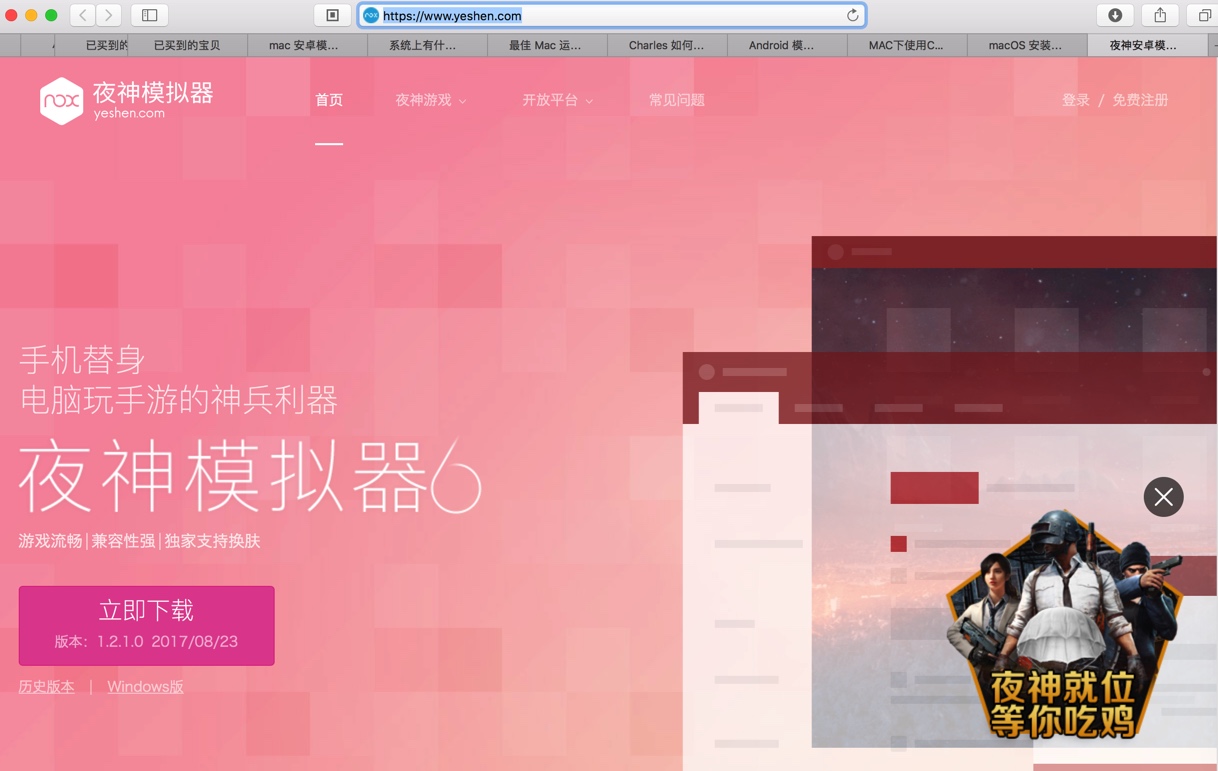Click the 登录 link
Viewport: 1218px width, 771px height.
[1076, 100]
